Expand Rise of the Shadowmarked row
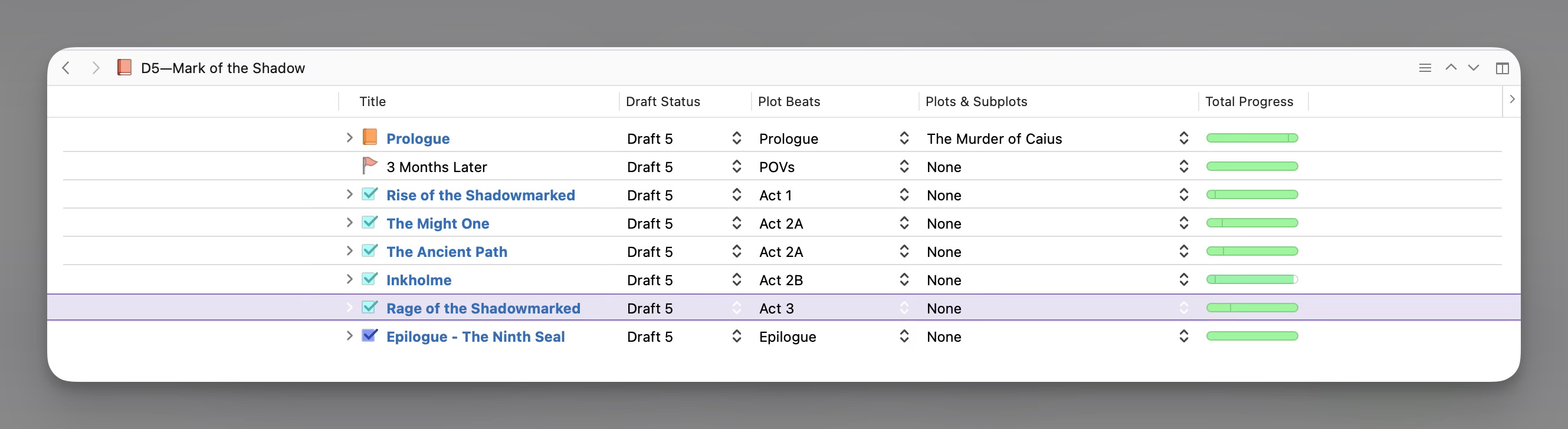Screen dimensions: 1568x429 [x=349, y=194]
